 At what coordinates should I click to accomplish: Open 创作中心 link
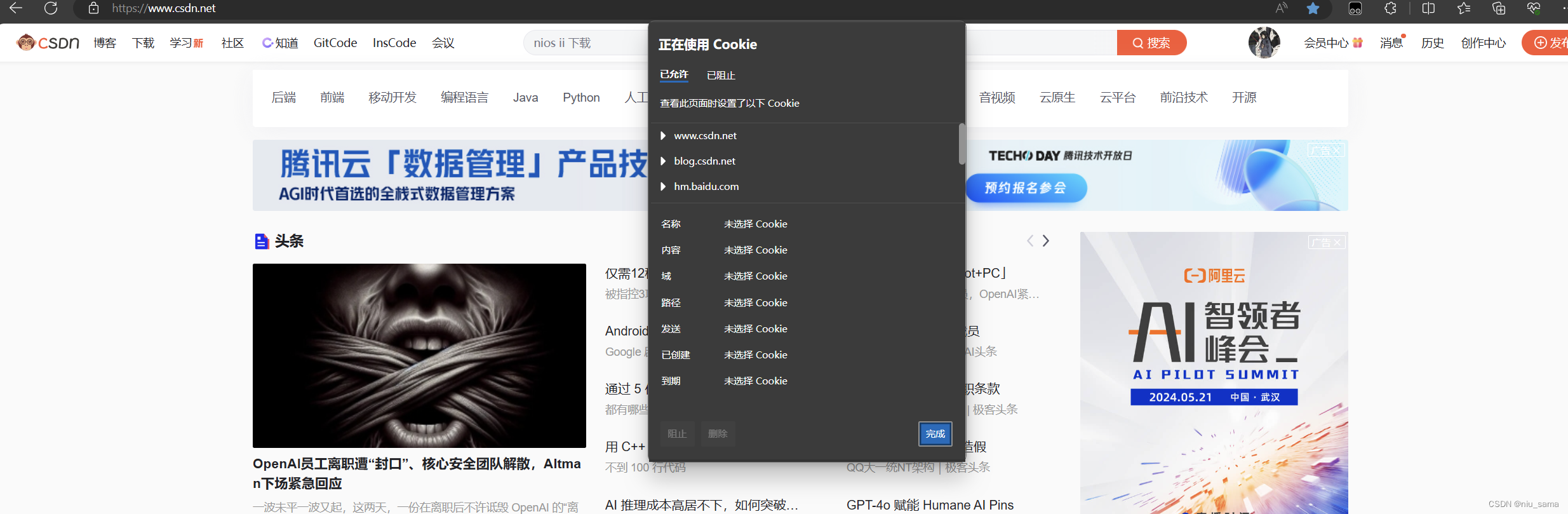coord(1484,43)
